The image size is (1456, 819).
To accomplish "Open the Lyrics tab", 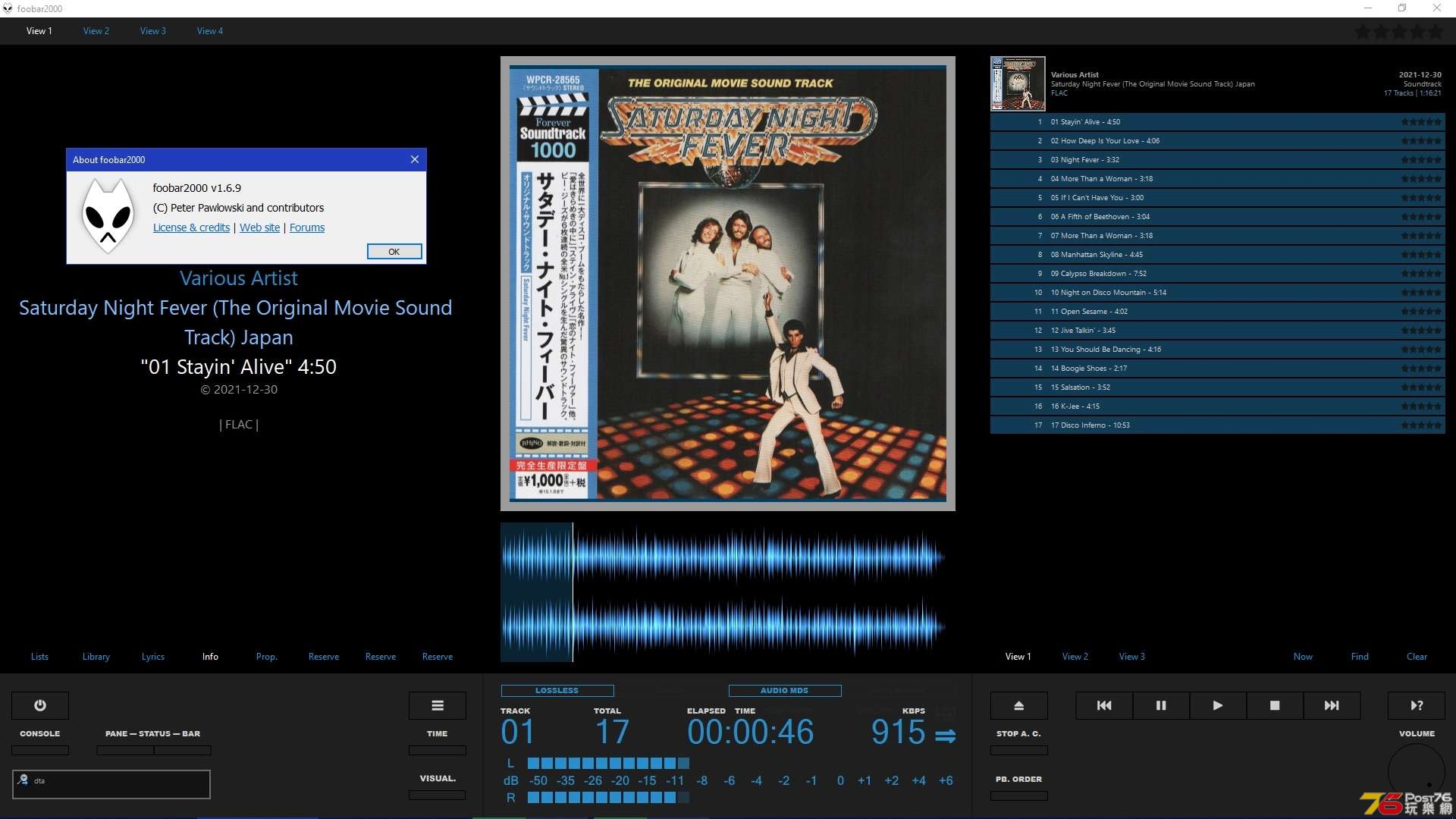I will (x=153, y=657).
